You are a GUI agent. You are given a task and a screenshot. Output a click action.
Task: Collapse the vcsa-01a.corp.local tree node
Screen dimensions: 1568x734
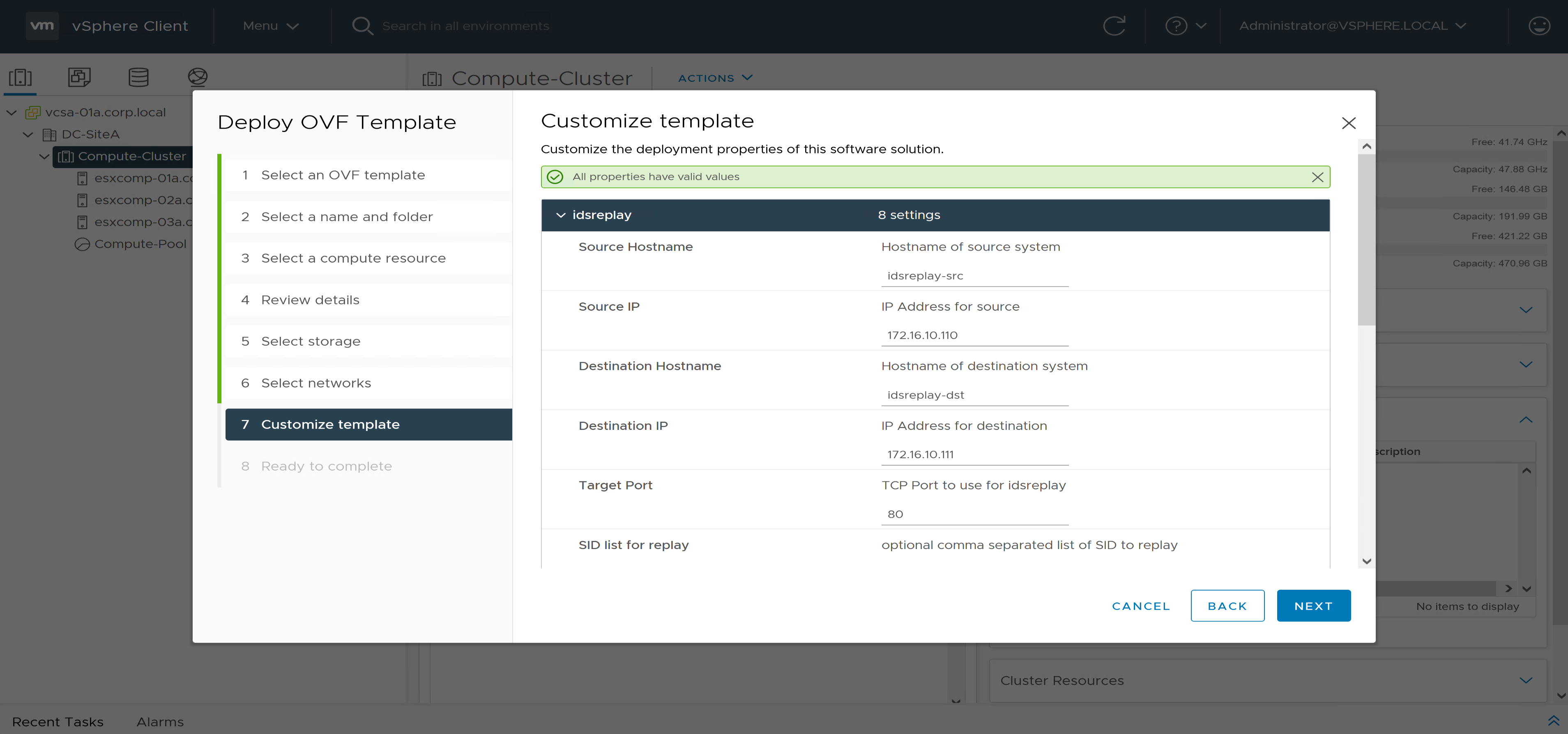(x=12, y=113)
